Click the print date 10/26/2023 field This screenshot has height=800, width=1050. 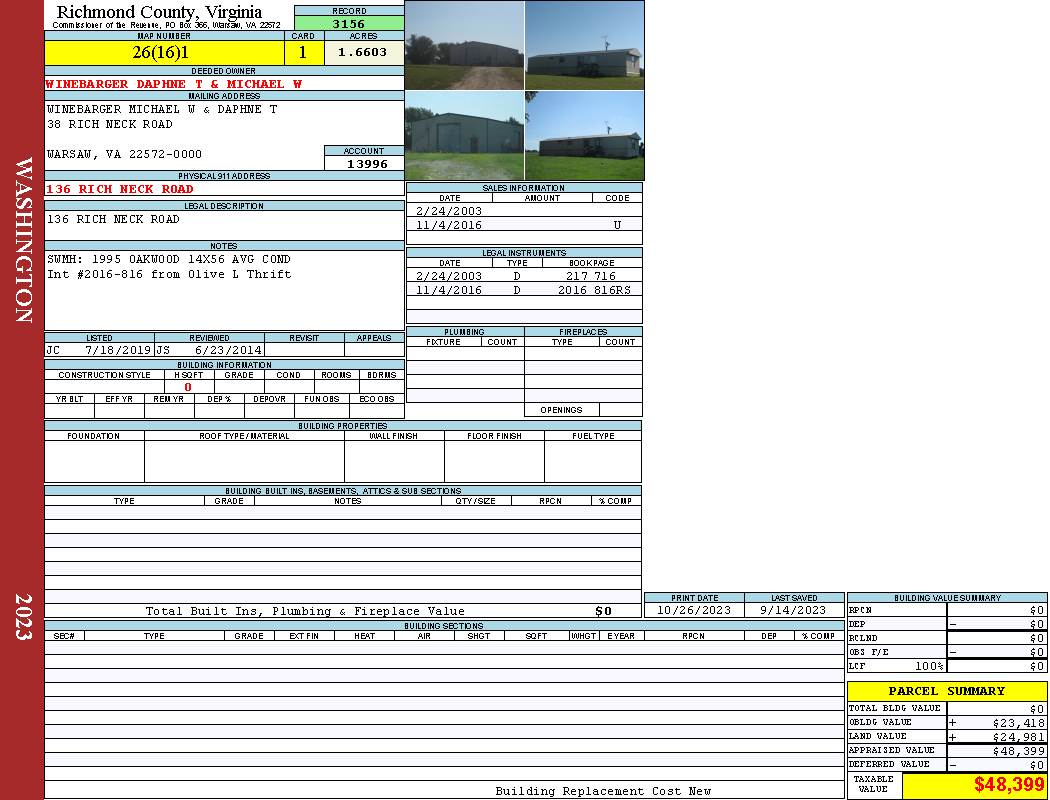(693, 610)
